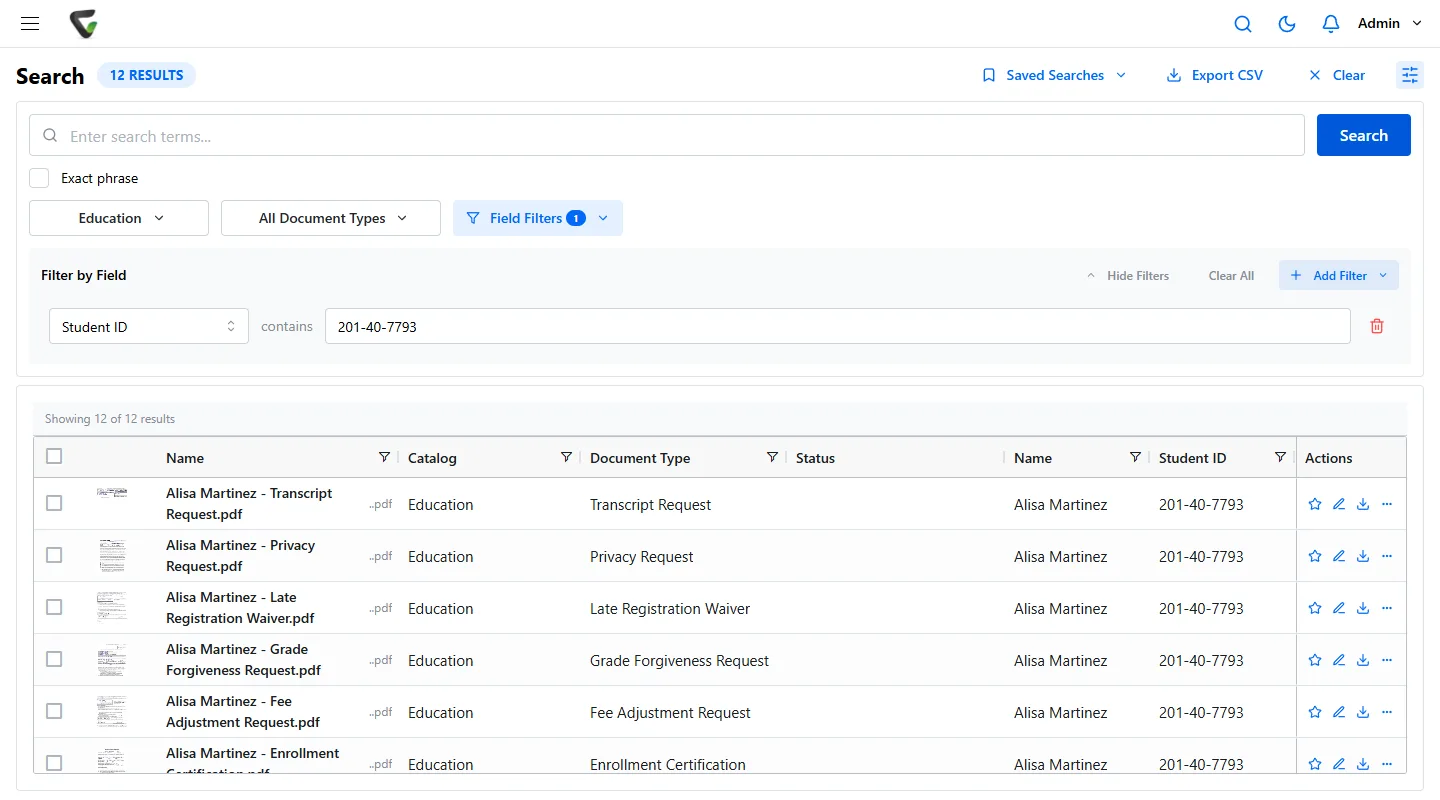Filter the Document Type column
1440x800 pixels.
coord(772,457)
